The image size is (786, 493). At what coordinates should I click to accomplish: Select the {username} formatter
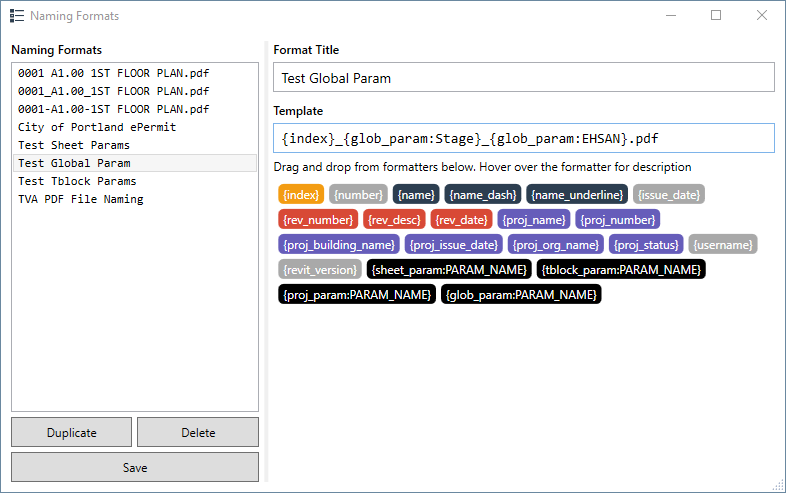tap(723, 245)
